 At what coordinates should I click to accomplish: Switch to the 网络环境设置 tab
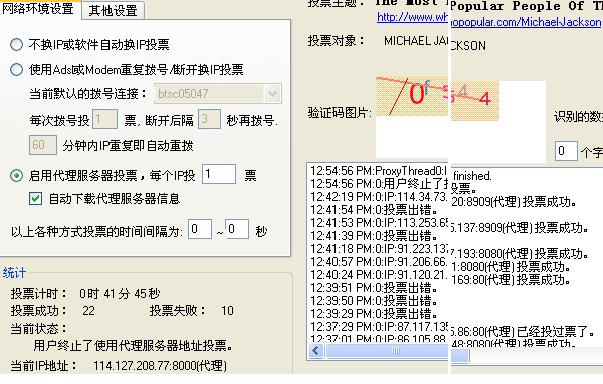click(x=38, y=8)
